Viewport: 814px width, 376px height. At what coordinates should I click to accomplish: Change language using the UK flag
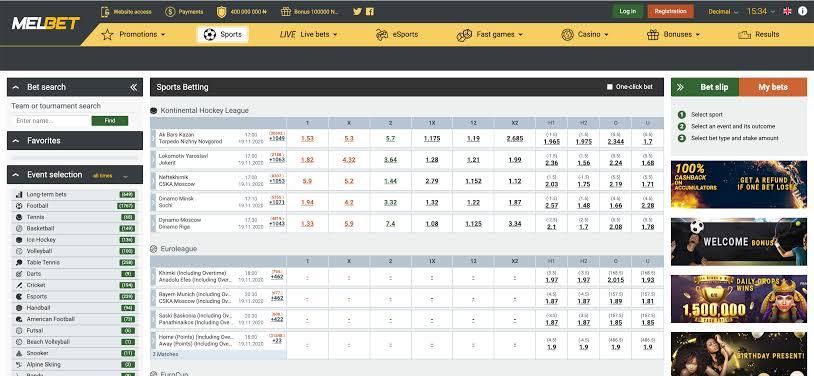click(x=788, y=11)
